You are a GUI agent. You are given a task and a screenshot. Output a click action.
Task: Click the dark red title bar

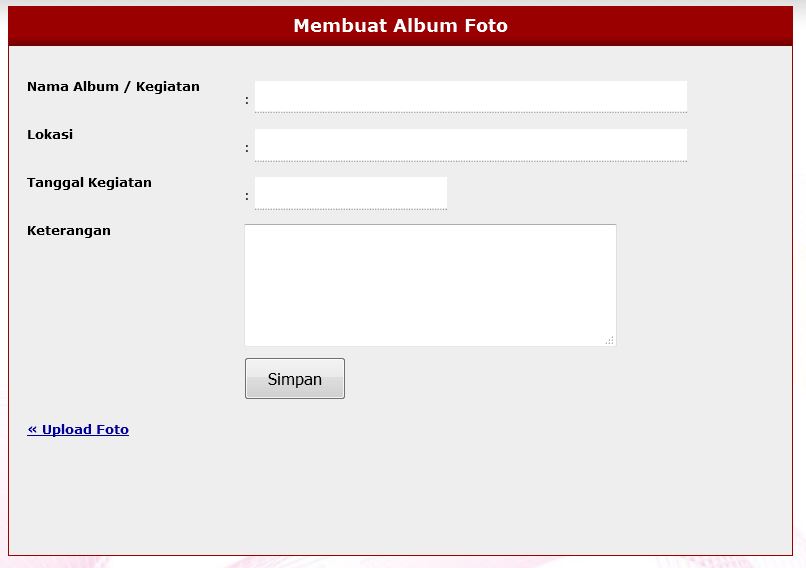point(150,26)
